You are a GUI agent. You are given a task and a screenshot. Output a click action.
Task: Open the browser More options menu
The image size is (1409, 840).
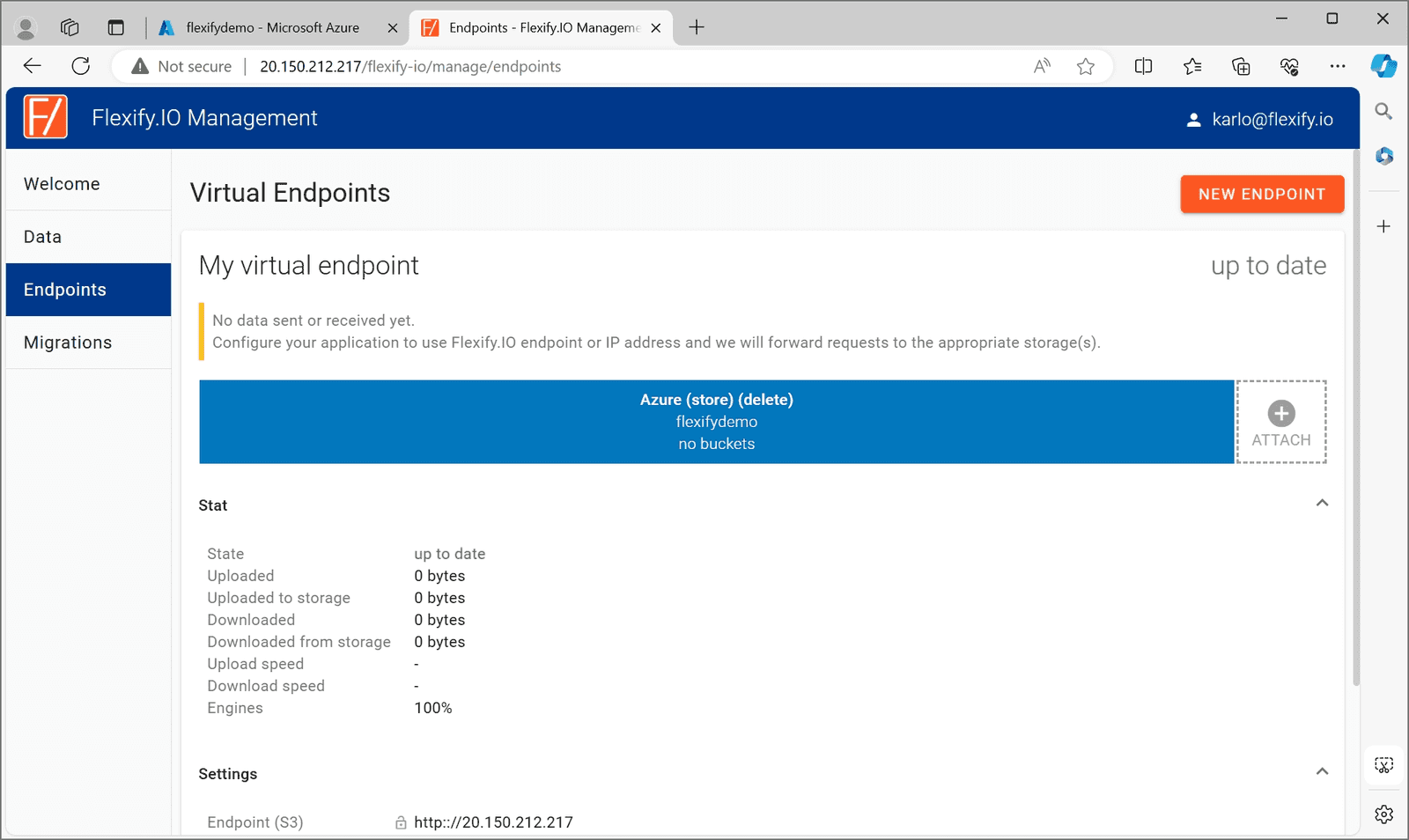click(1338, 66)
